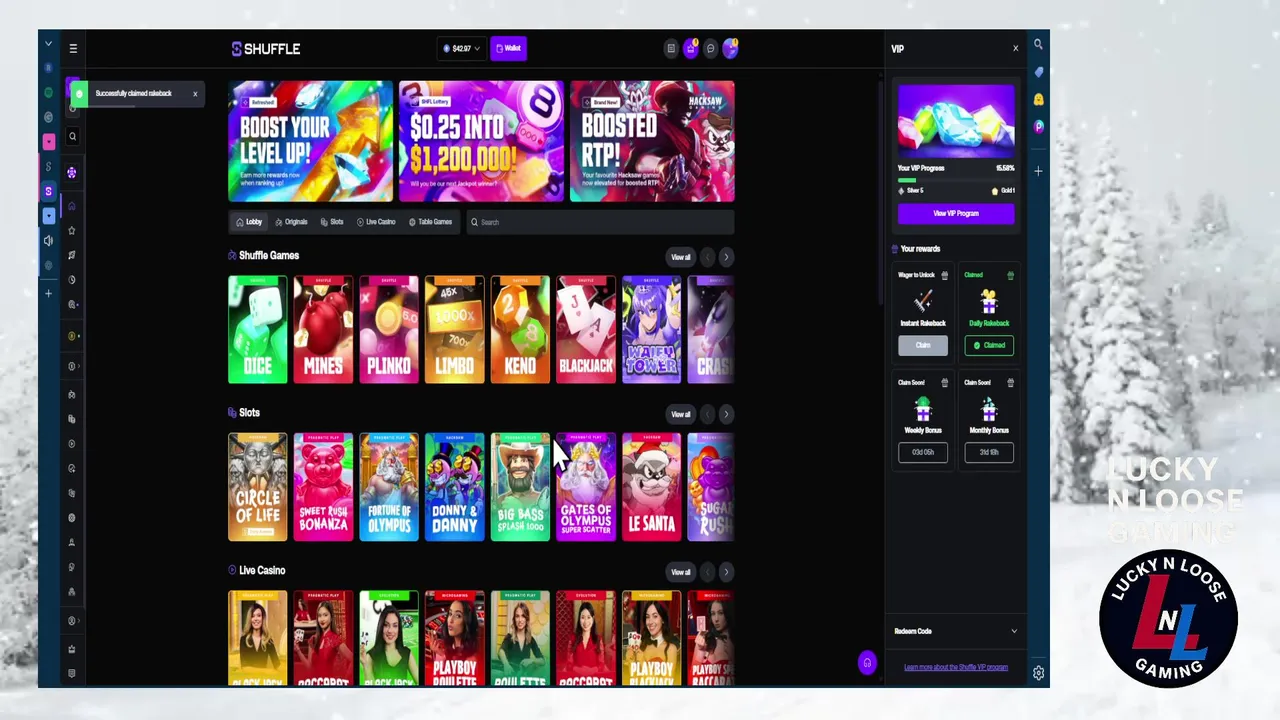
Task: View all Shuffle Games
Action: [681, 257]
